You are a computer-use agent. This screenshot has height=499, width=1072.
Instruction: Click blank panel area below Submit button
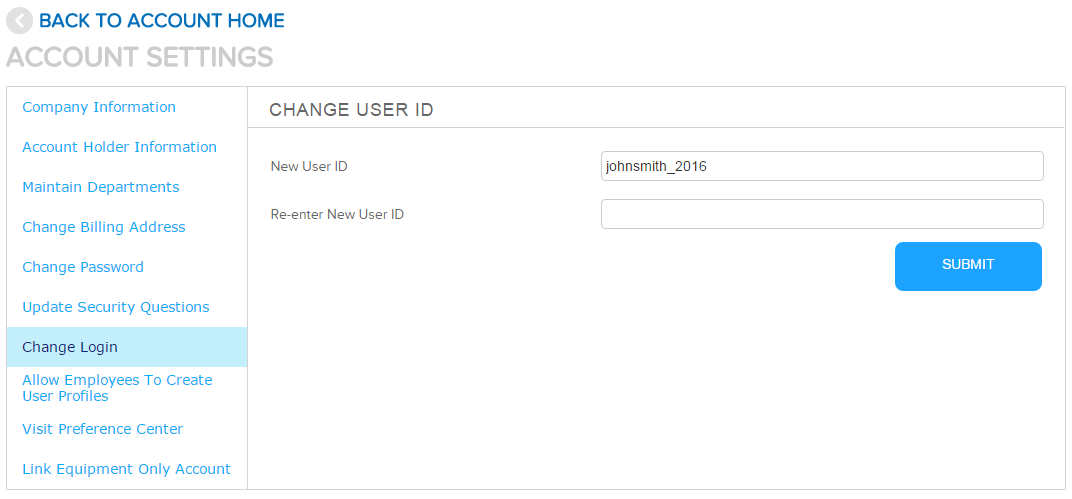(x=655, y=390)
